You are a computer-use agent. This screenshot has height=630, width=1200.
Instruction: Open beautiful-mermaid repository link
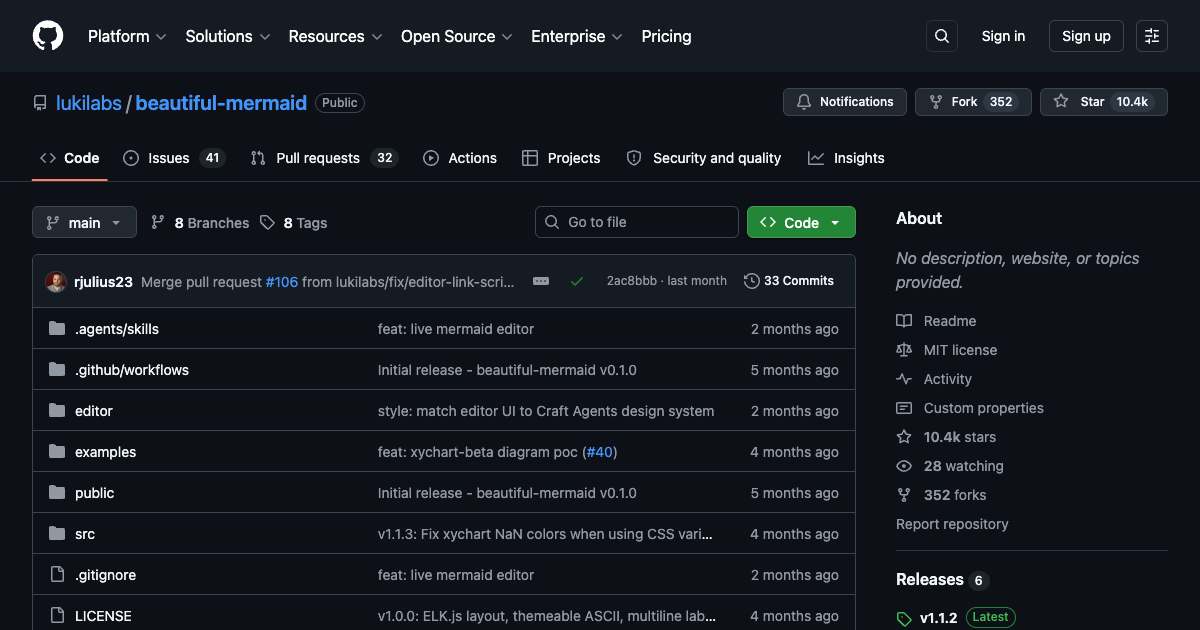tap(221, 103)
